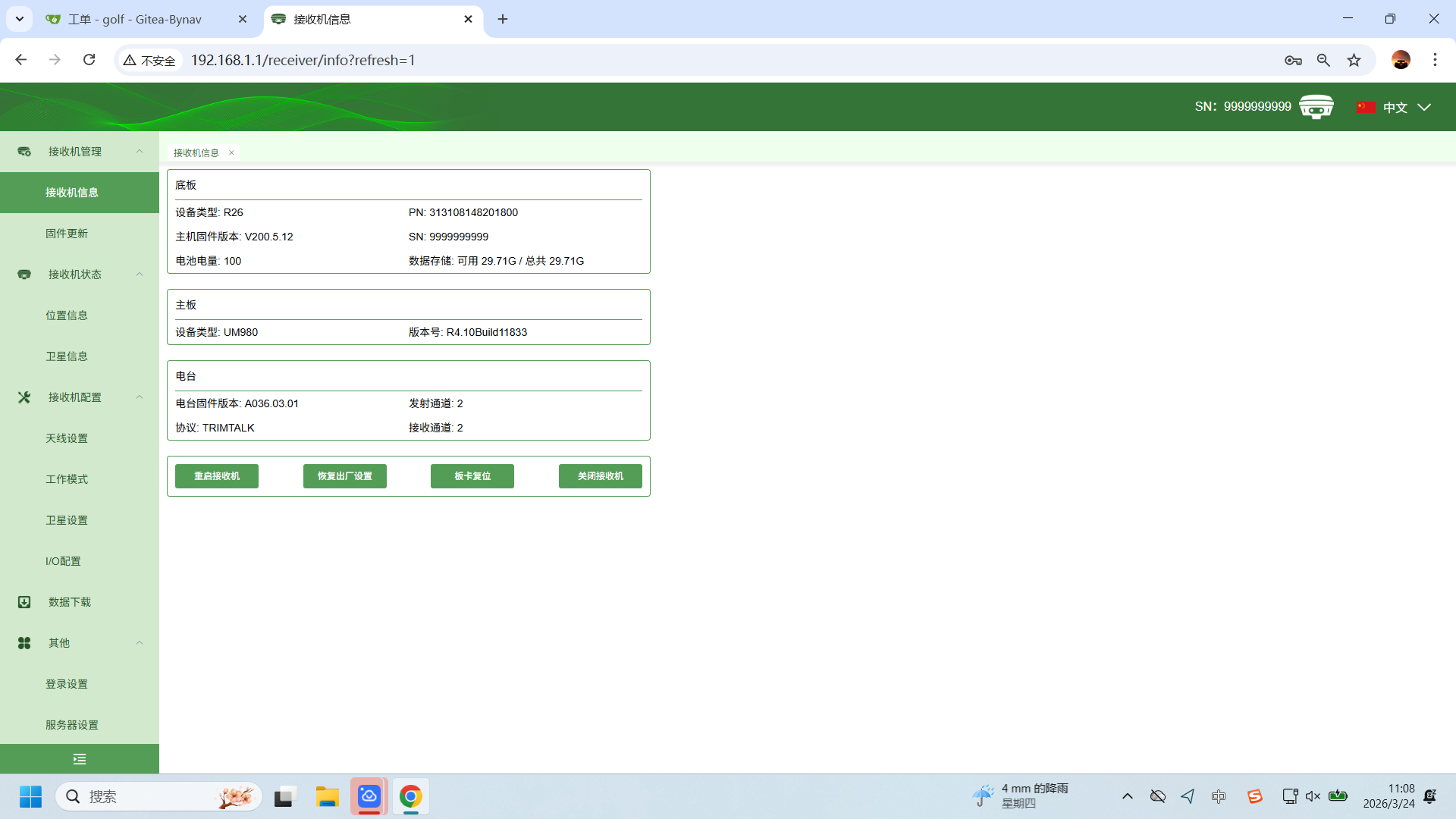Click the Windows taskbar search box
Viewport: 1456px width, 819px height.
(x=159, y=796)
